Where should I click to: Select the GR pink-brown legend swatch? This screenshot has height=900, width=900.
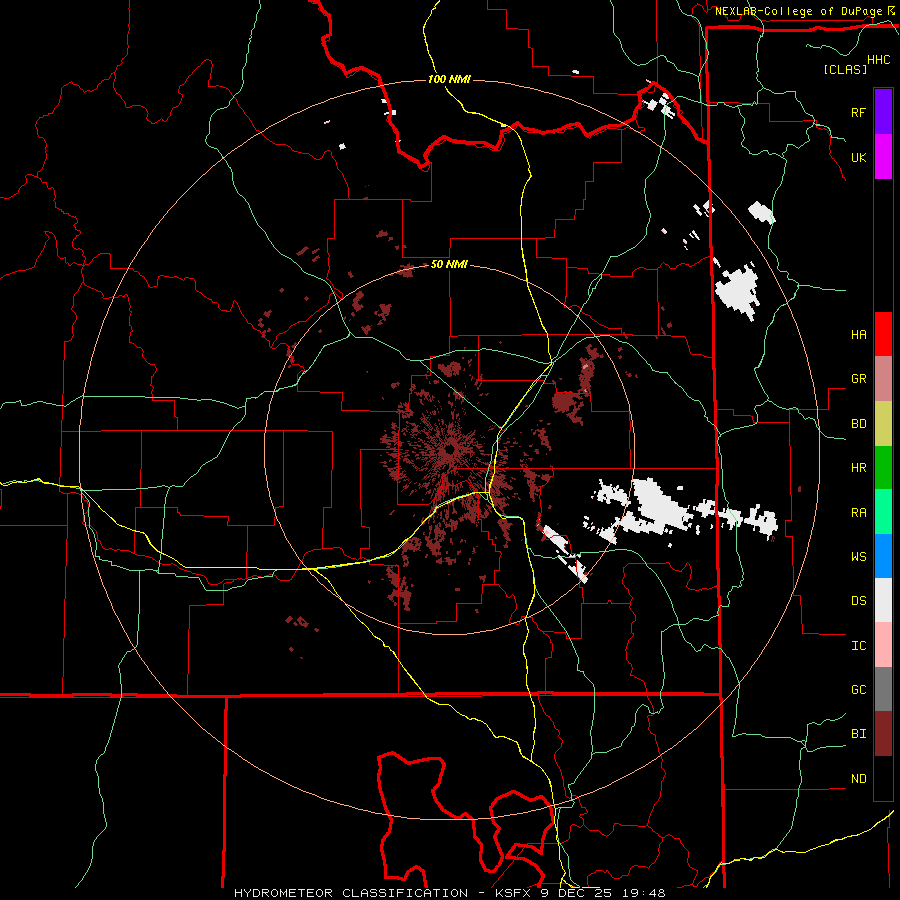pos(883,379)
